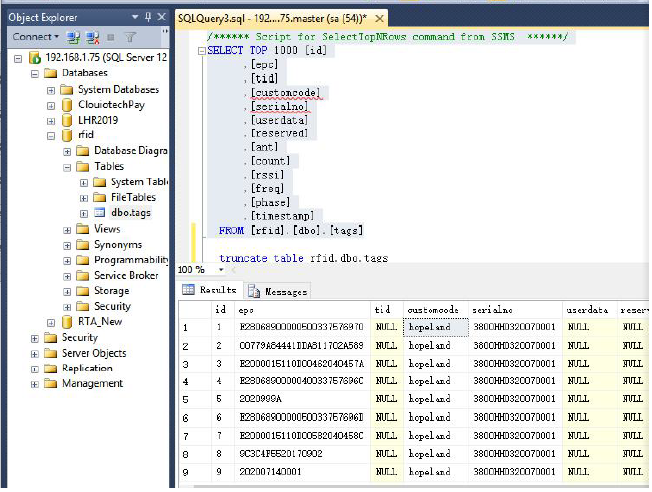Expand the FileTables folder
The height and width of the screenshot is (492, 652).
point(84,198)
